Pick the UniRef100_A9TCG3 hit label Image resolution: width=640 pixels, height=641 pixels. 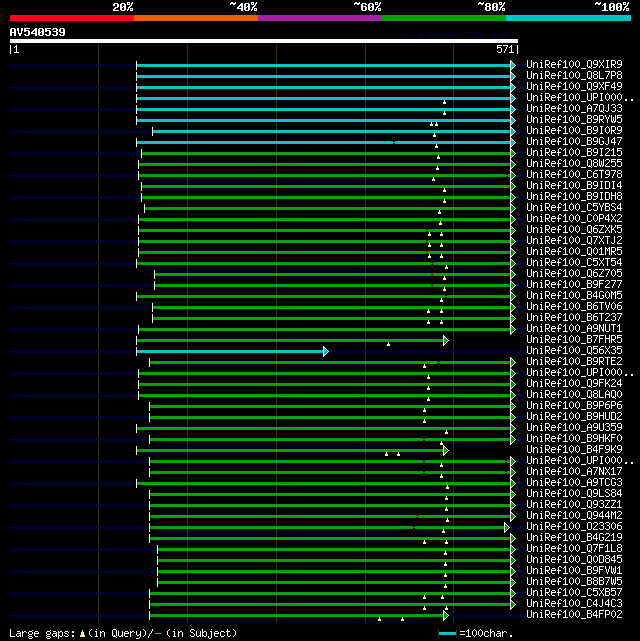pyautogui.click(x=574, y=483)
